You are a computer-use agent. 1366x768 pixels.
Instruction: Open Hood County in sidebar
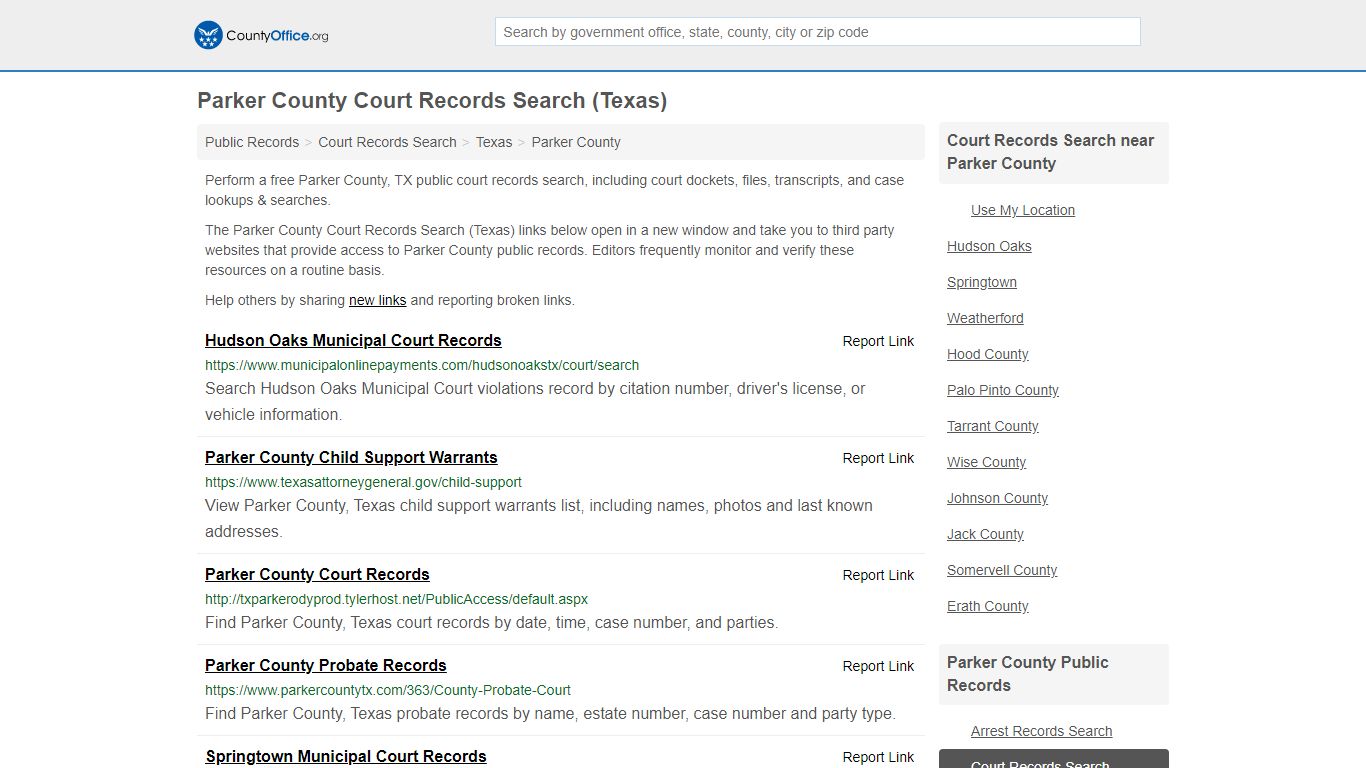pyautogui.click(x=987, y=354)
